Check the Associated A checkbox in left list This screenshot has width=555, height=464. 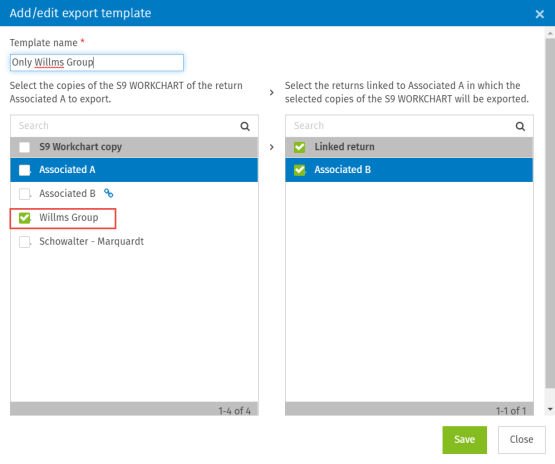[24, 170]
